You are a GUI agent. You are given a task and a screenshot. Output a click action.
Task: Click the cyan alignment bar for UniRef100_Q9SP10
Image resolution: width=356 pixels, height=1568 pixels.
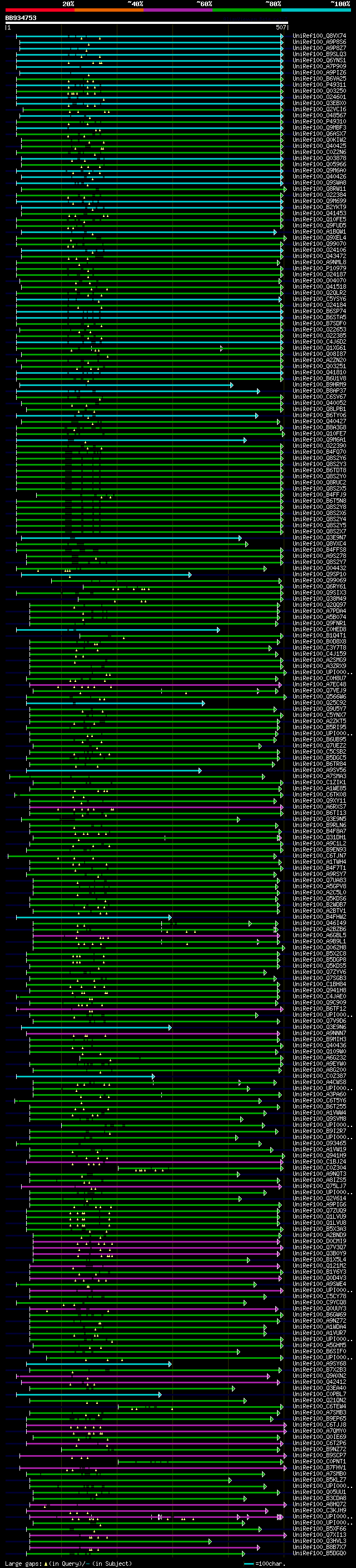tap(106, 575)
